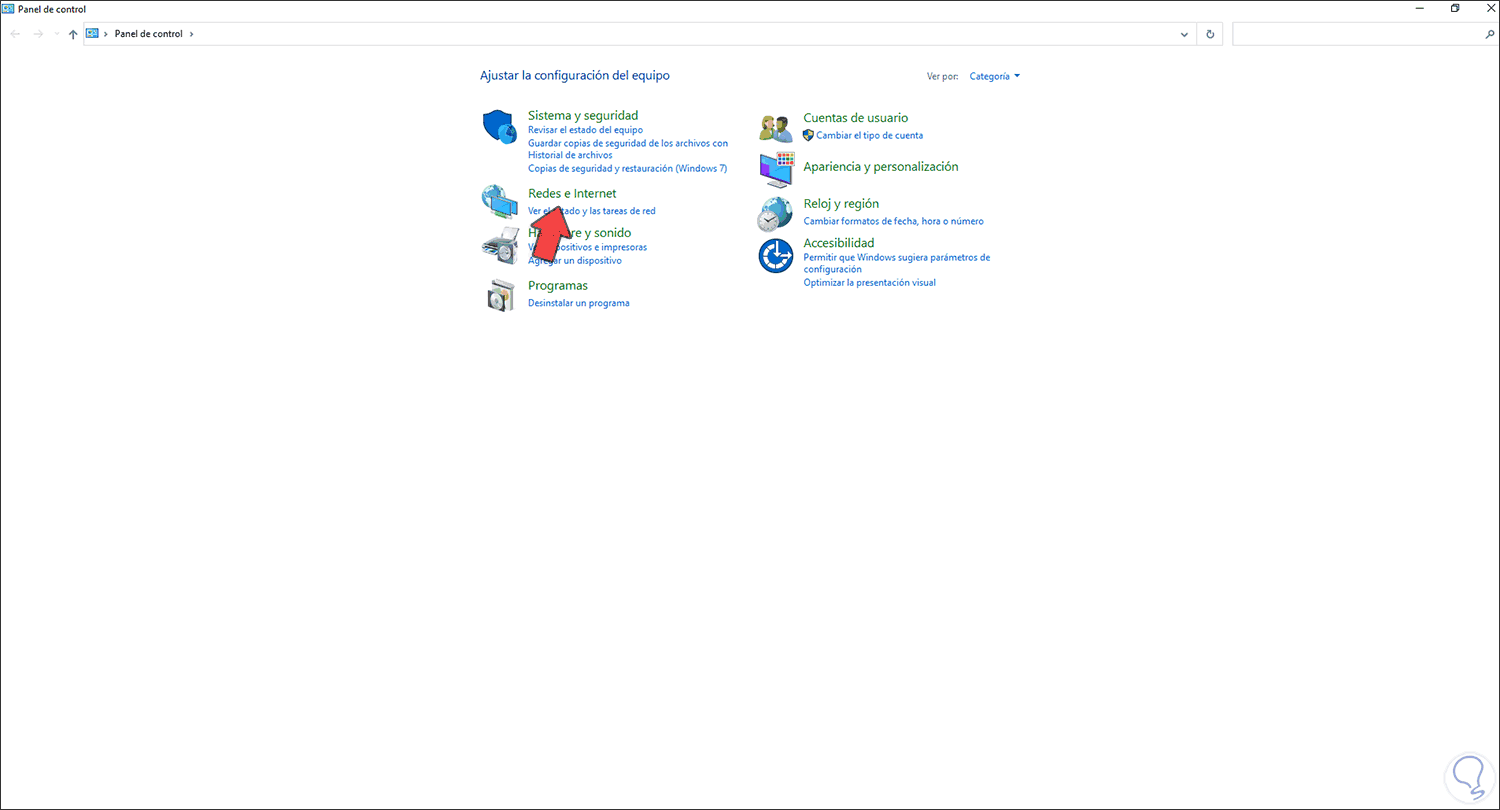The width and height of the screenshot is (1500, 810).
Task: Click the Panel de control title bar icon
Action: 8,9
